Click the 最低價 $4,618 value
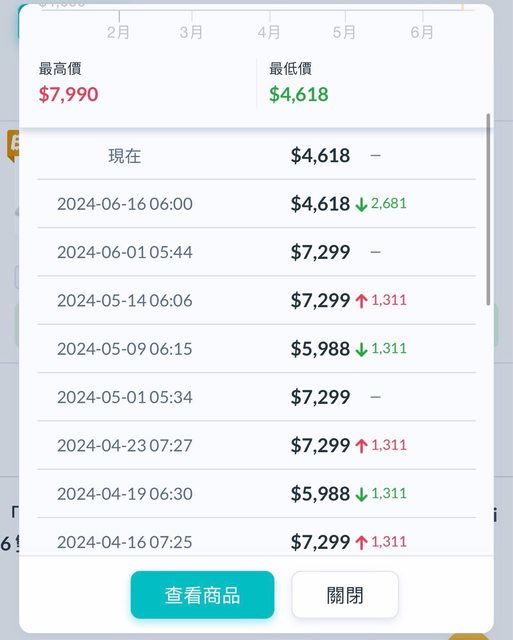The width and height of the screenshot is (513, 640). tap(299, 94)
